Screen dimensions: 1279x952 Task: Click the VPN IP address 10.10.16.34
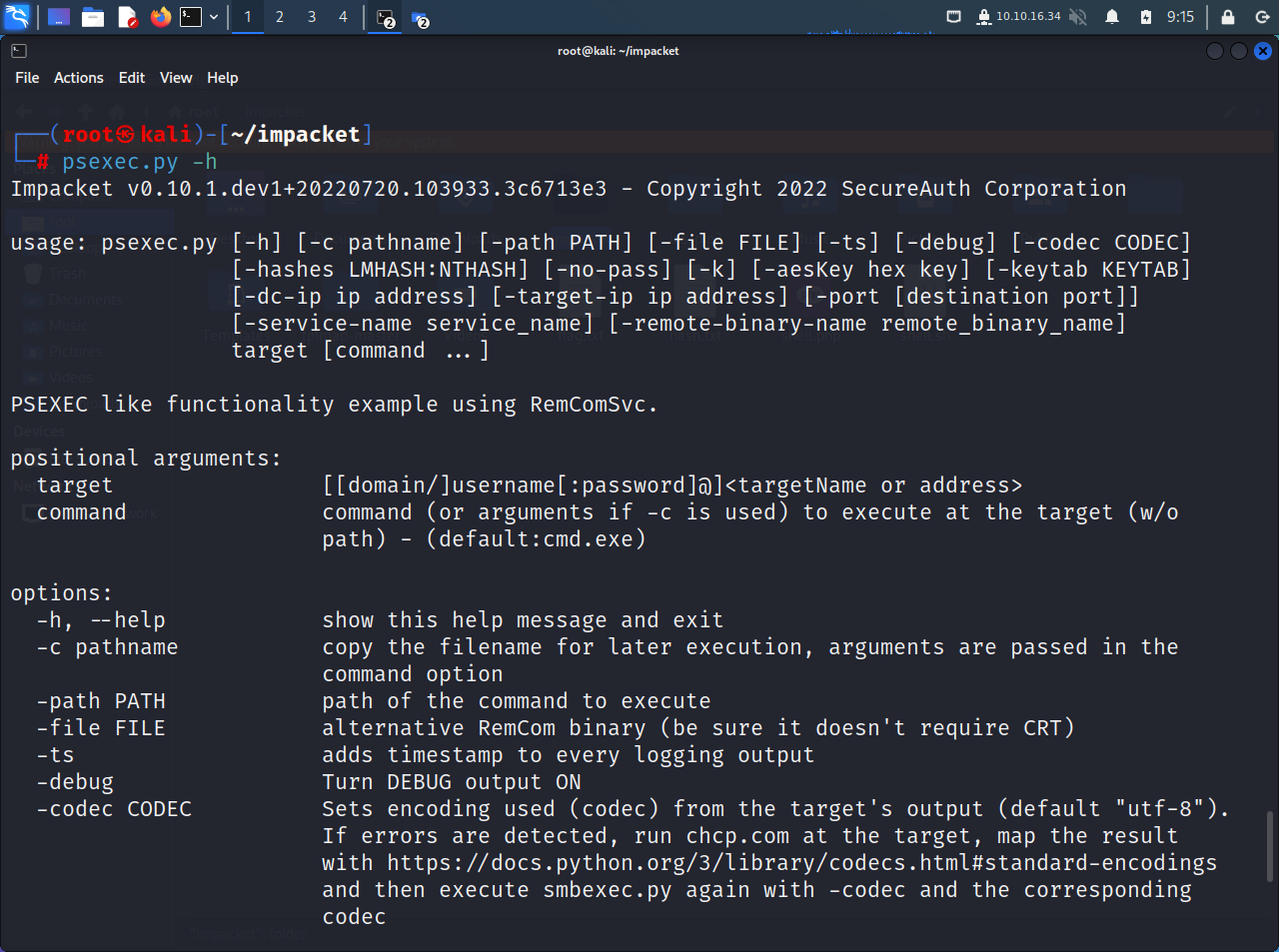[x=1028, y=17]
